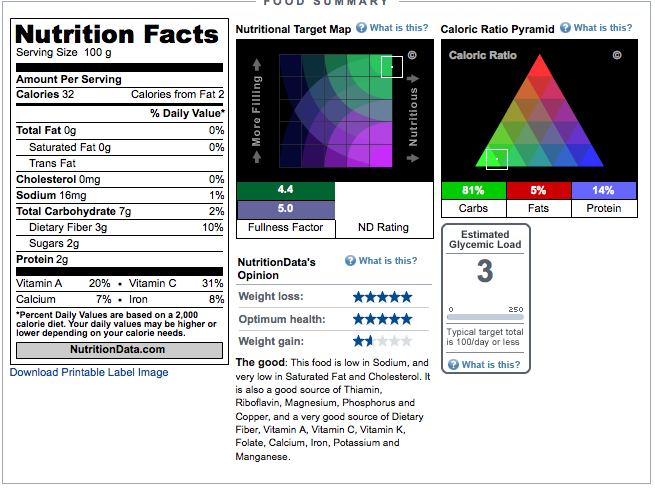
Task: Click the 'Vitamin C 31%' entry
Action: (176, 284)
